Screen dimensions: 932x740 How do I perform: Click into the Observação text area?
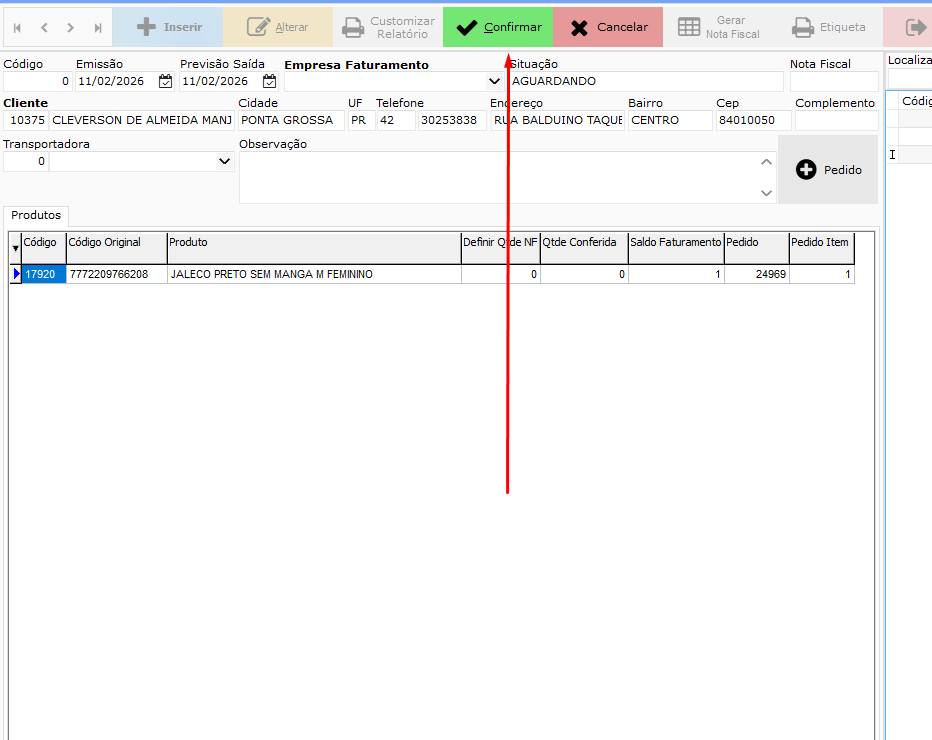tap(497, 177)
